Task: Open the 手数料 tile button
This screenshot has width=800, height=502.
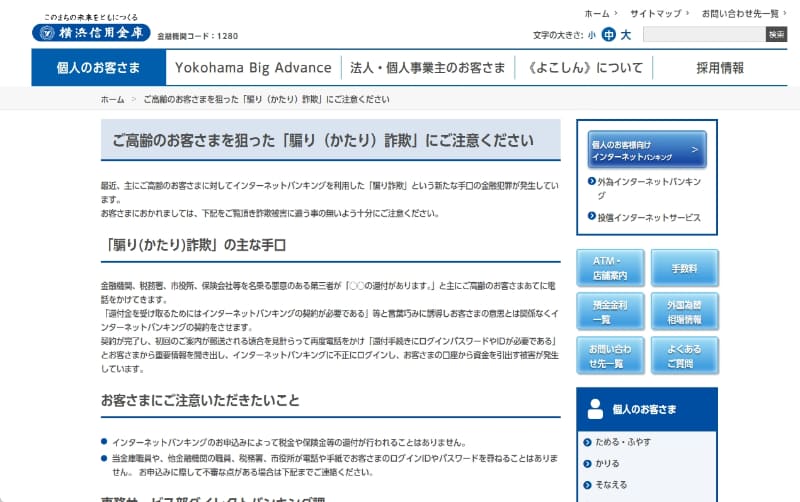Action: 684,268
